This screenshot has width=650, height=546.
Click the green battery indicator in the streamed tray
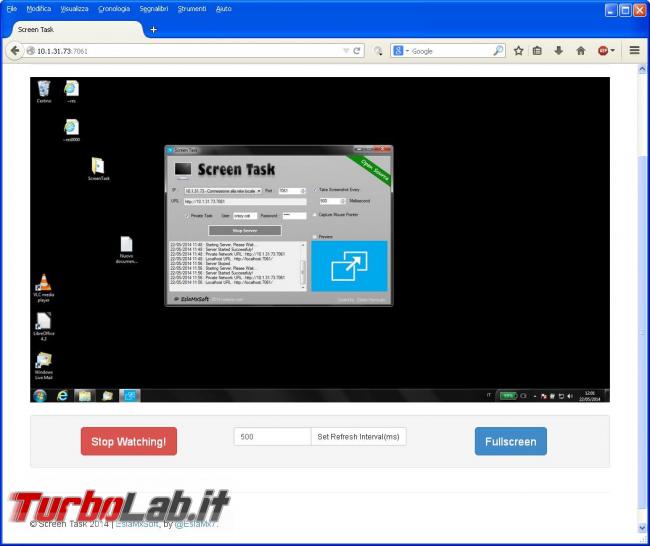click(x=508, y=396)
